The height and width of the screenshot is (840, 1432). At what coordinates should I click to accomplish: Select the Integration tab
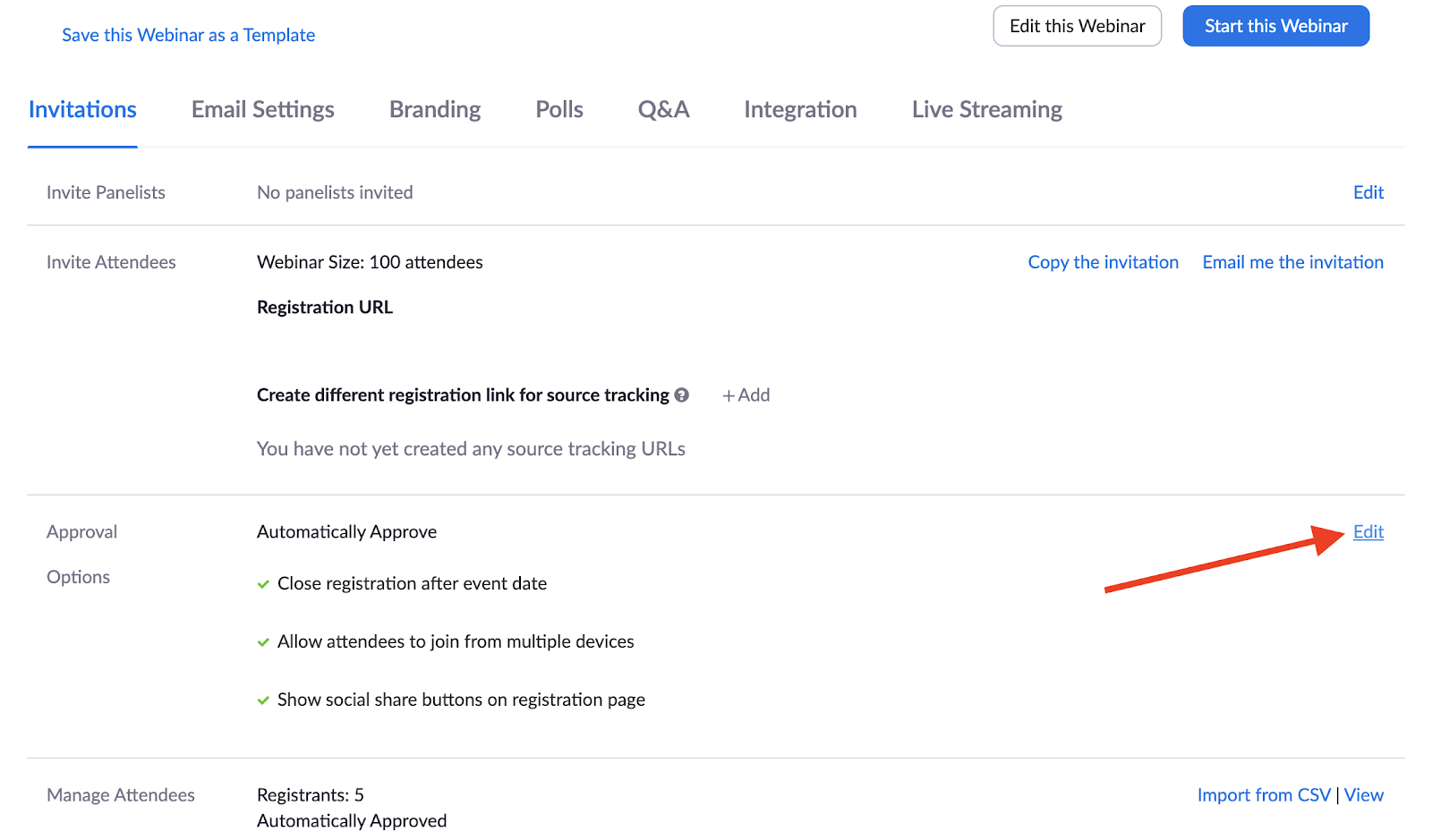pos(800,110)
